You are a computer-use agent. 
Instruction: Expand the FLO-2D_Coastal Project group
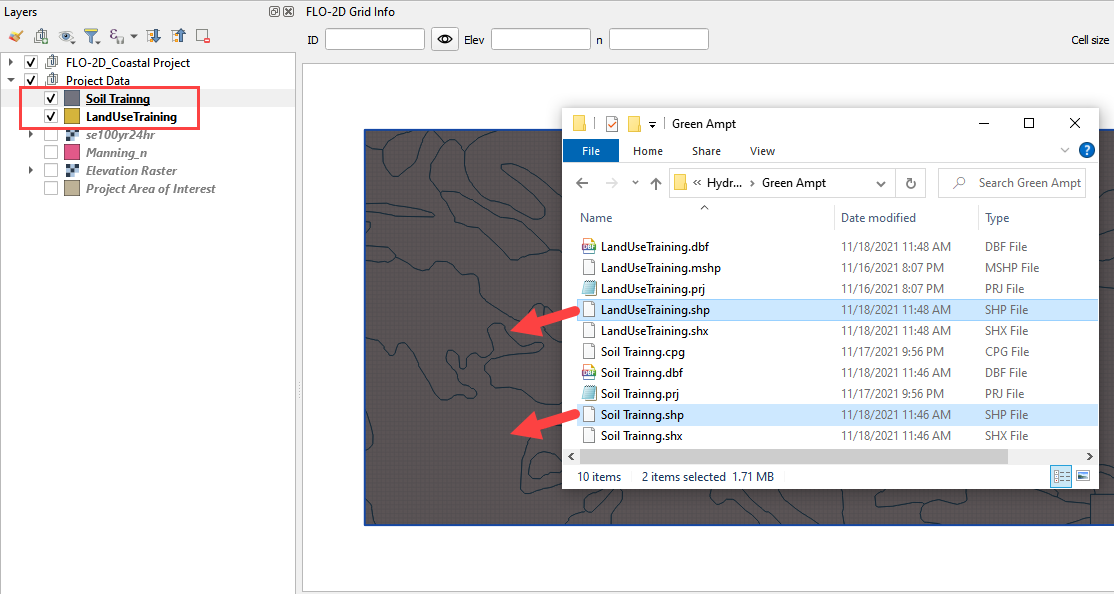click(x=11, y=63)
